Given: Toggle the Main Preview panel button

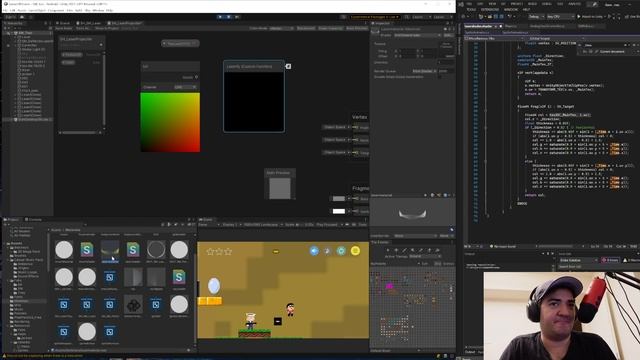Looking at the screenshot, I should pyautogui.click(x=357, y=29).
